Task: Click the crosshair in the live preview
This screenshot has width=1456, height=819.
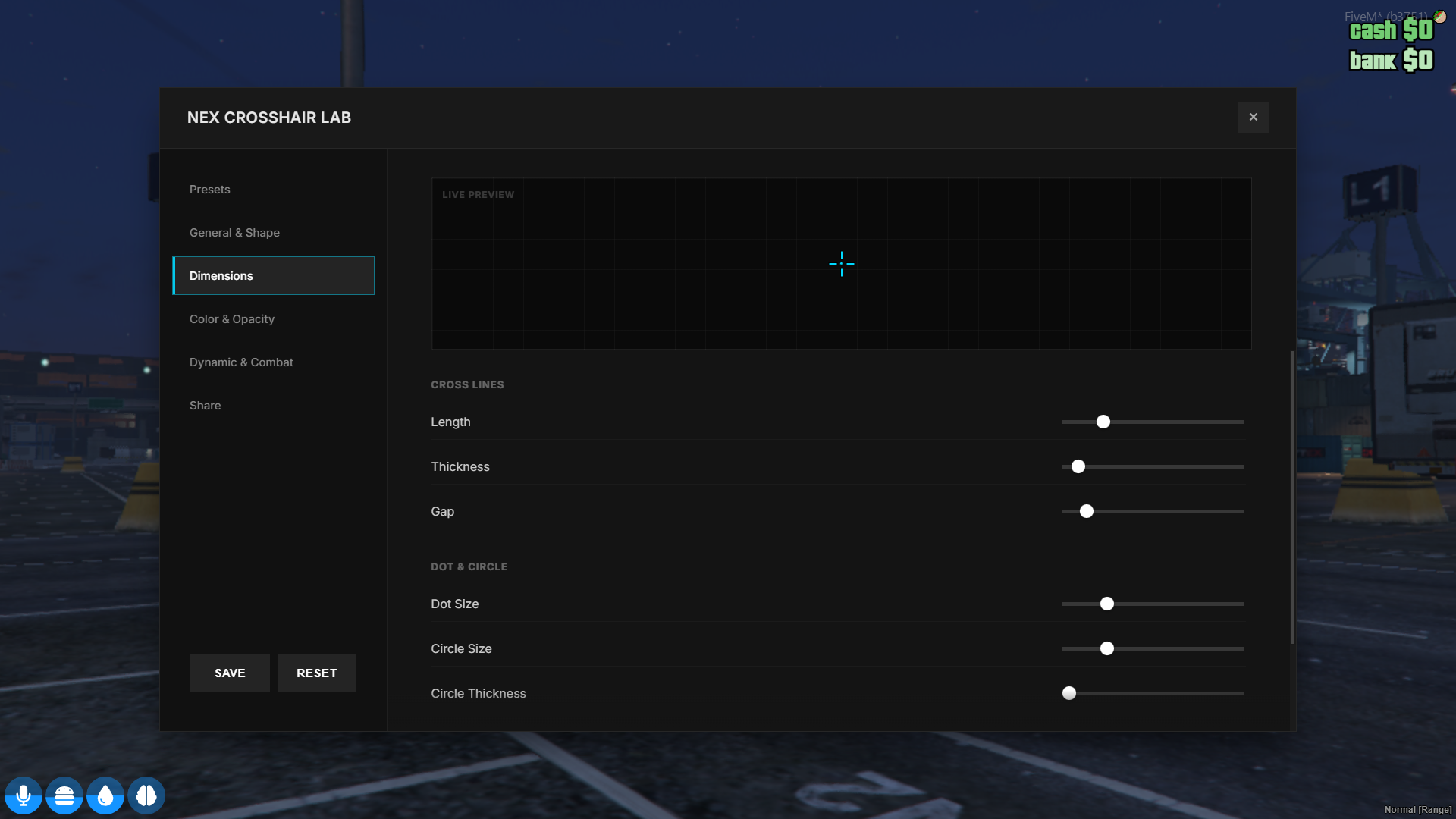Action: tap(842, 264)
